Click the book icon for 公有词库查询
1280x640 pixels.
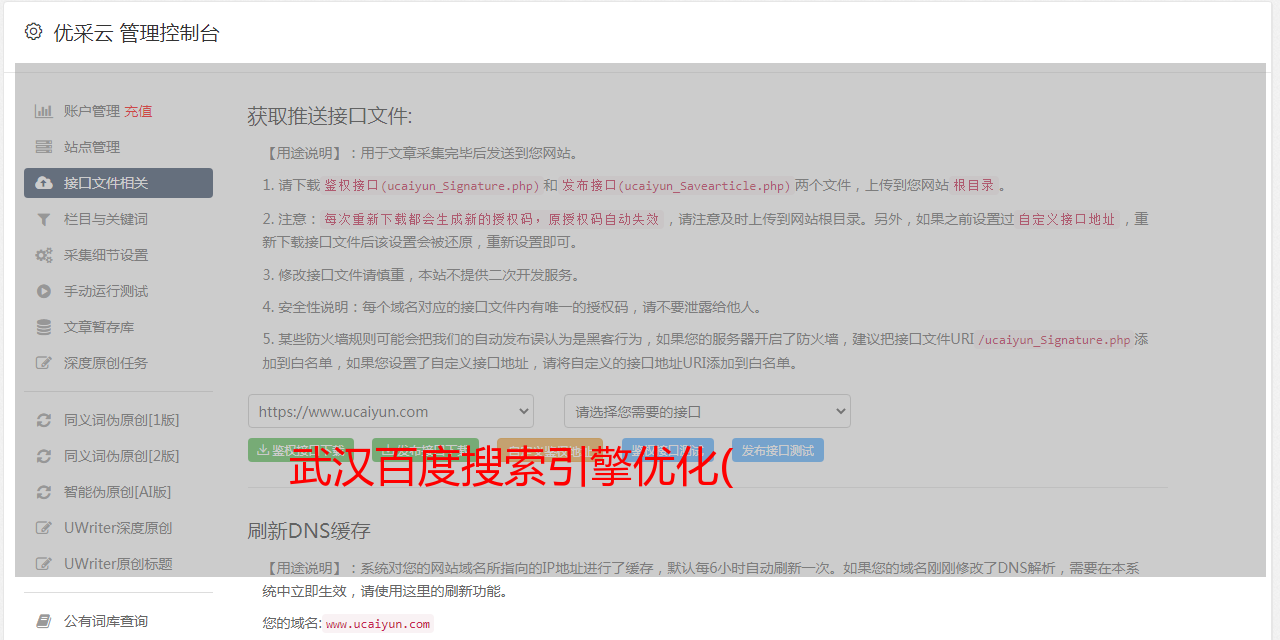(x=43, y=621)
